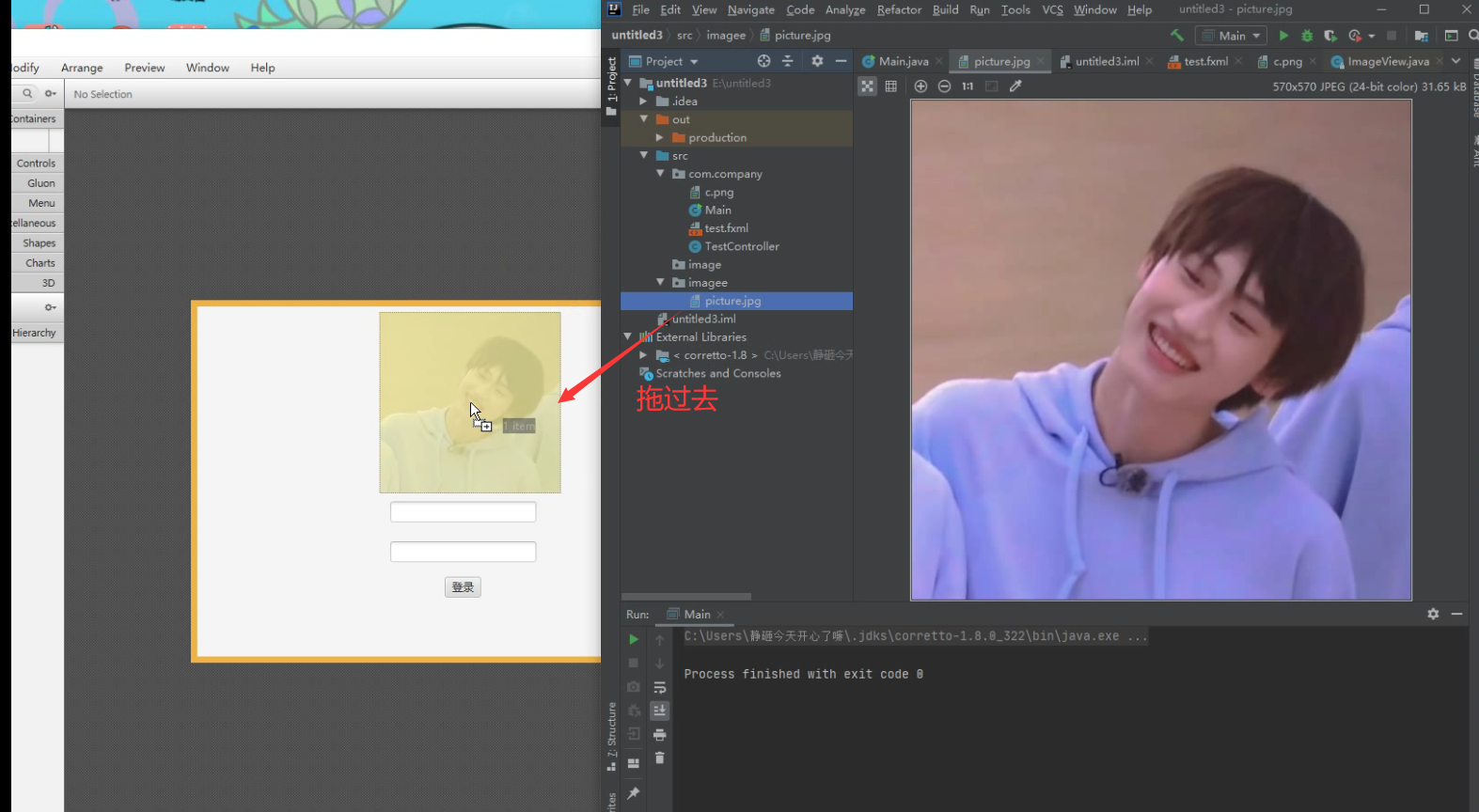Collapse the com.company package node
This screenshot has width=1479, height=812.
(x=660, y=174)
